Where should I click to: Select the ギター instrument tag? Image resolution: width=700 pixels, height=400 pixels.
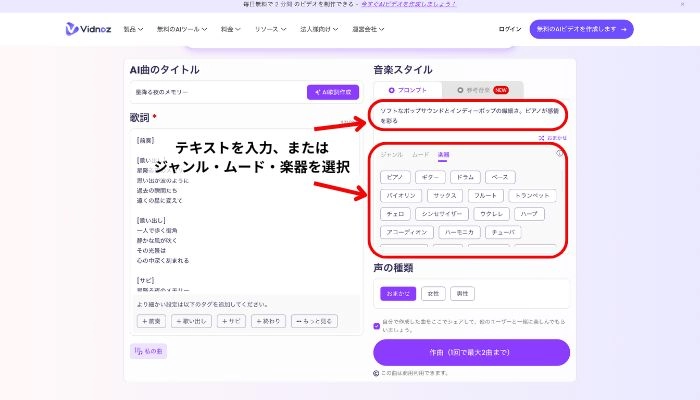[430, 177]
